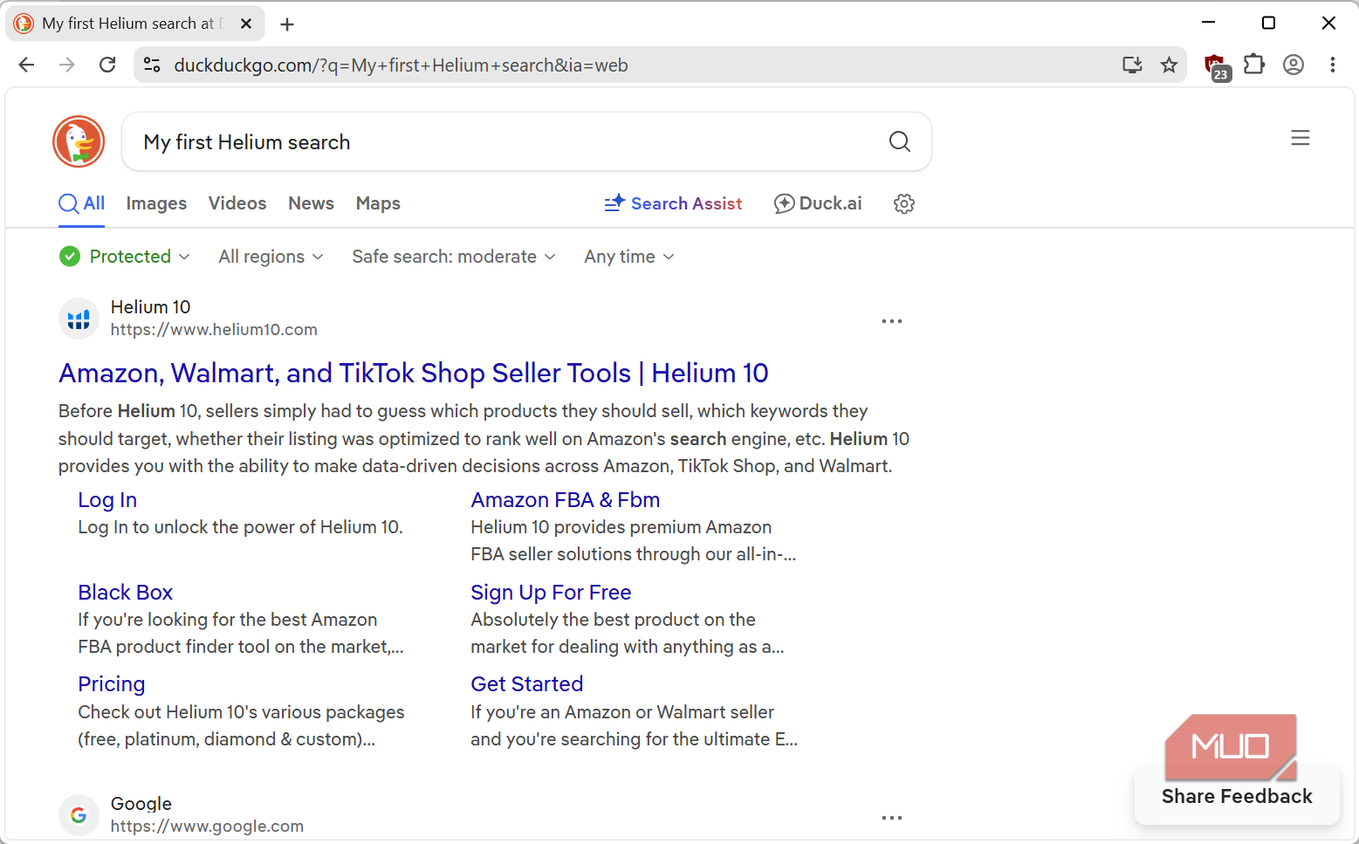Open the browser three-dot menu
This screenshot has height=844, width=1359.
click(x=1332, y=65)
